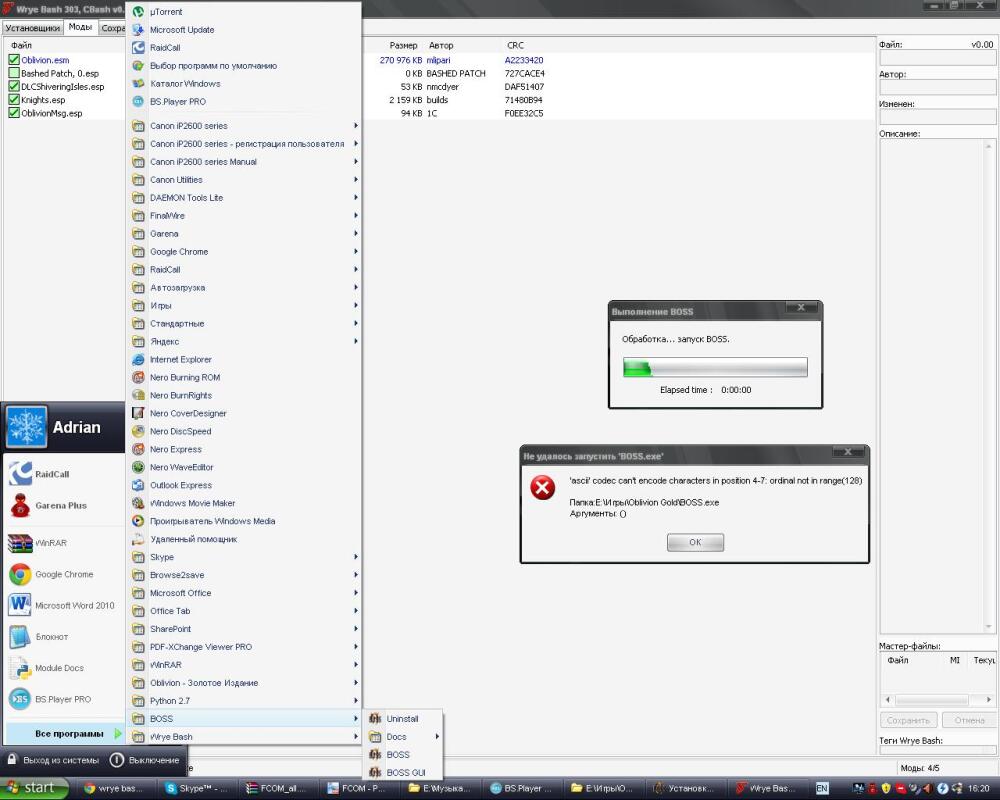The width and height of the screenshot is (1000, 800).
Task: Open Выбор программ по умолчанию
Action: (x=213, y=65)
